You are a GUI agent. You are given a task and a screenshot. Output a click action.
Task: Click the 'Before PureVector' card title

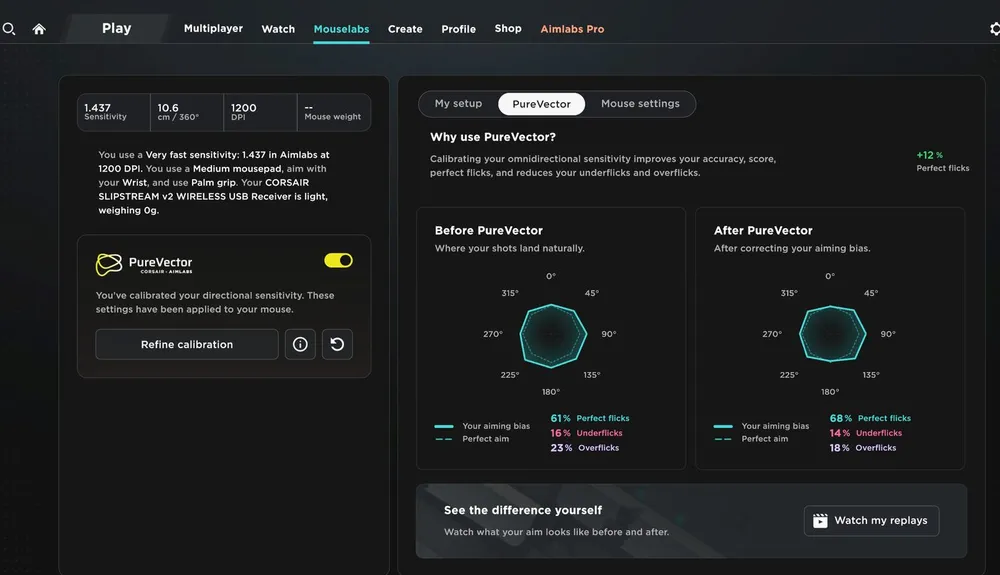pyautogui.click(x=489, y=230)
